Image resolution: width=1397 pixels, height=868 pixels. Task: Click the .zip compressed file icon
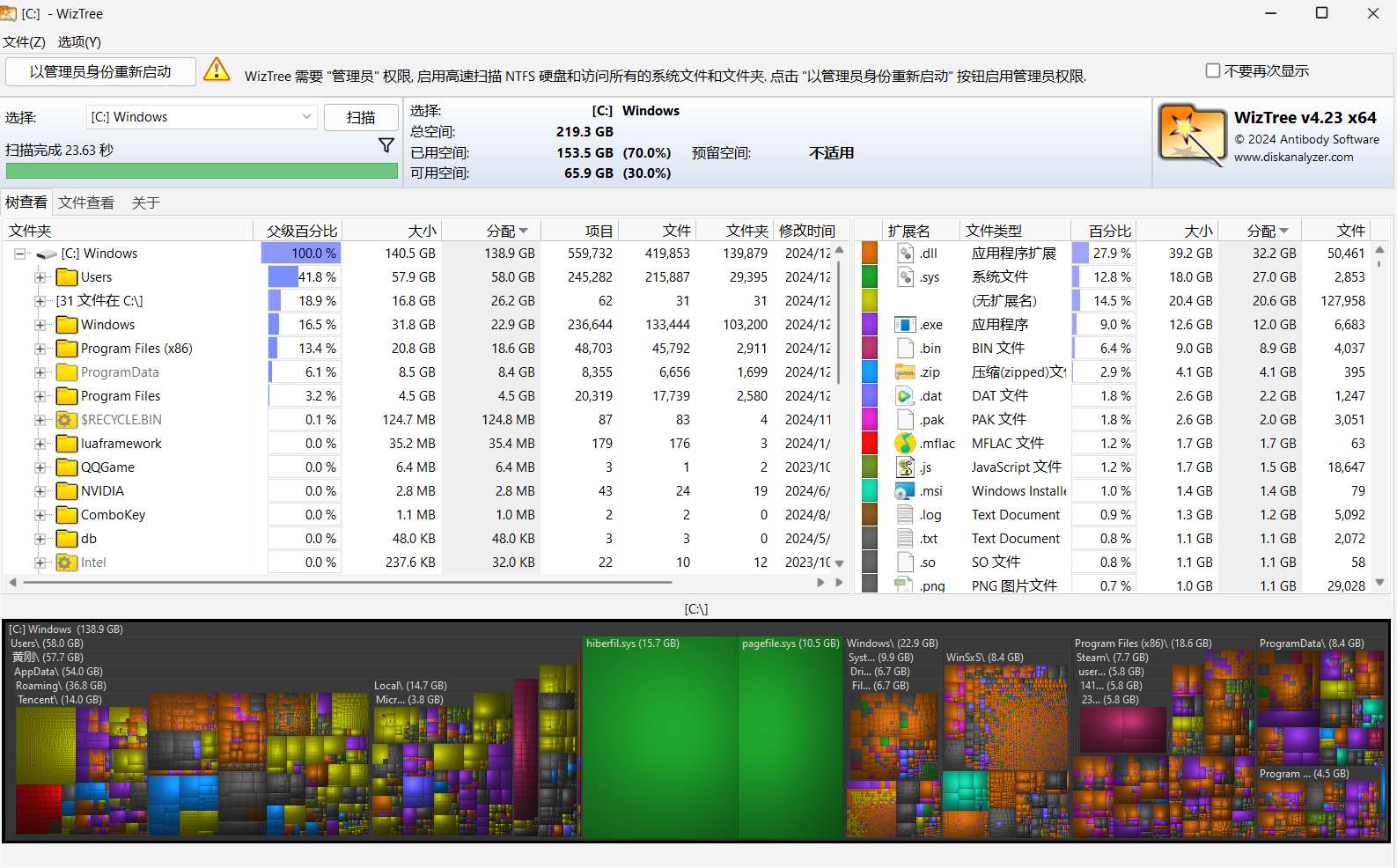[905, 372]
